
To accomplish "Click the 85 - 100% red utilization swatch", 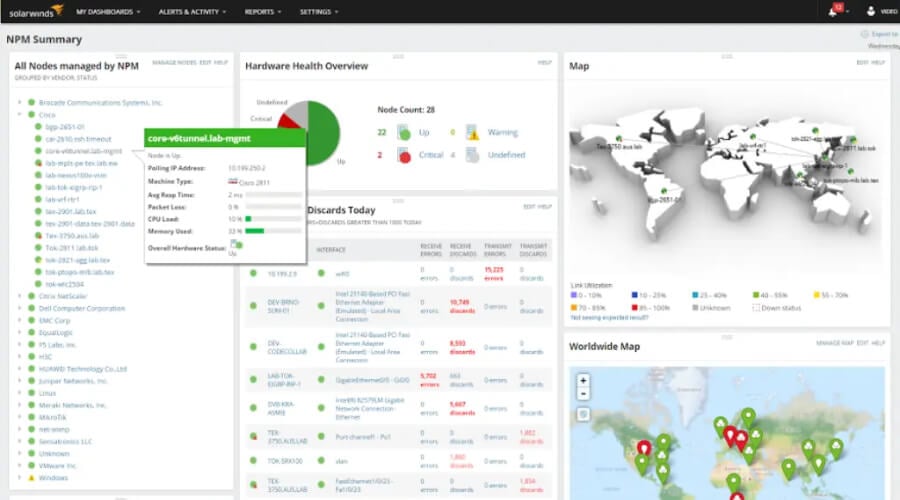I will click(635, 308).
